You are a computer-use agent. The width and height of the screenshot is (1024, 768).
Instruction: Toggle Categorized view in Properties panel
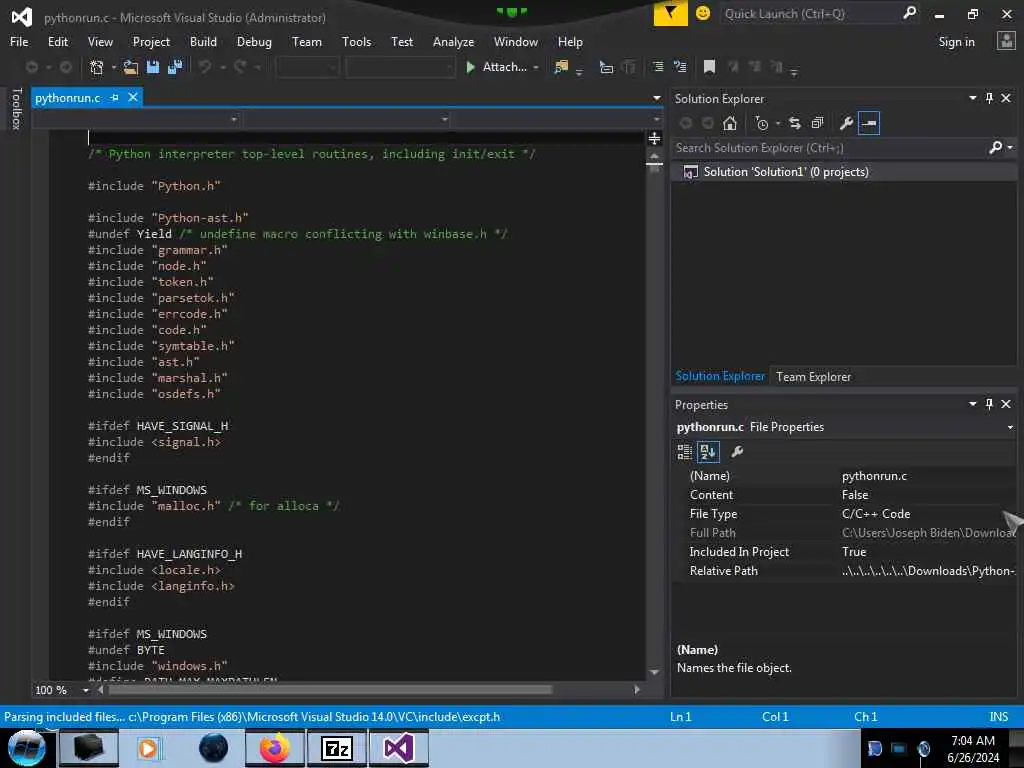pos(684,452)
